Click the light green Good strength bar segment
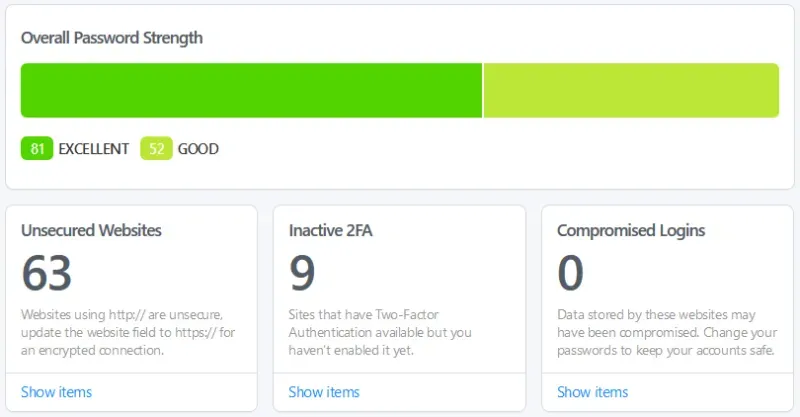 pos(631,90)
